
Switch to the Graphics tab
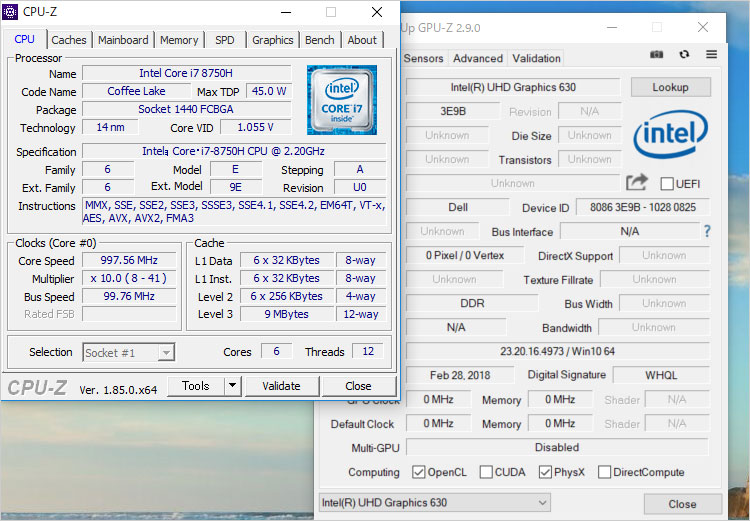(x=273, y=40)
